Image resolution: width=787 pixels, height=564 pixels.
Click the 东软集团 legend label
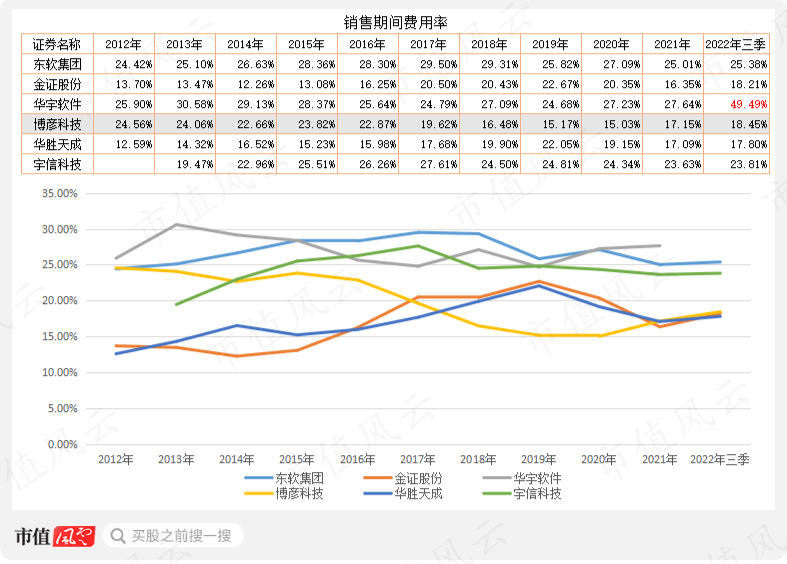299,478
